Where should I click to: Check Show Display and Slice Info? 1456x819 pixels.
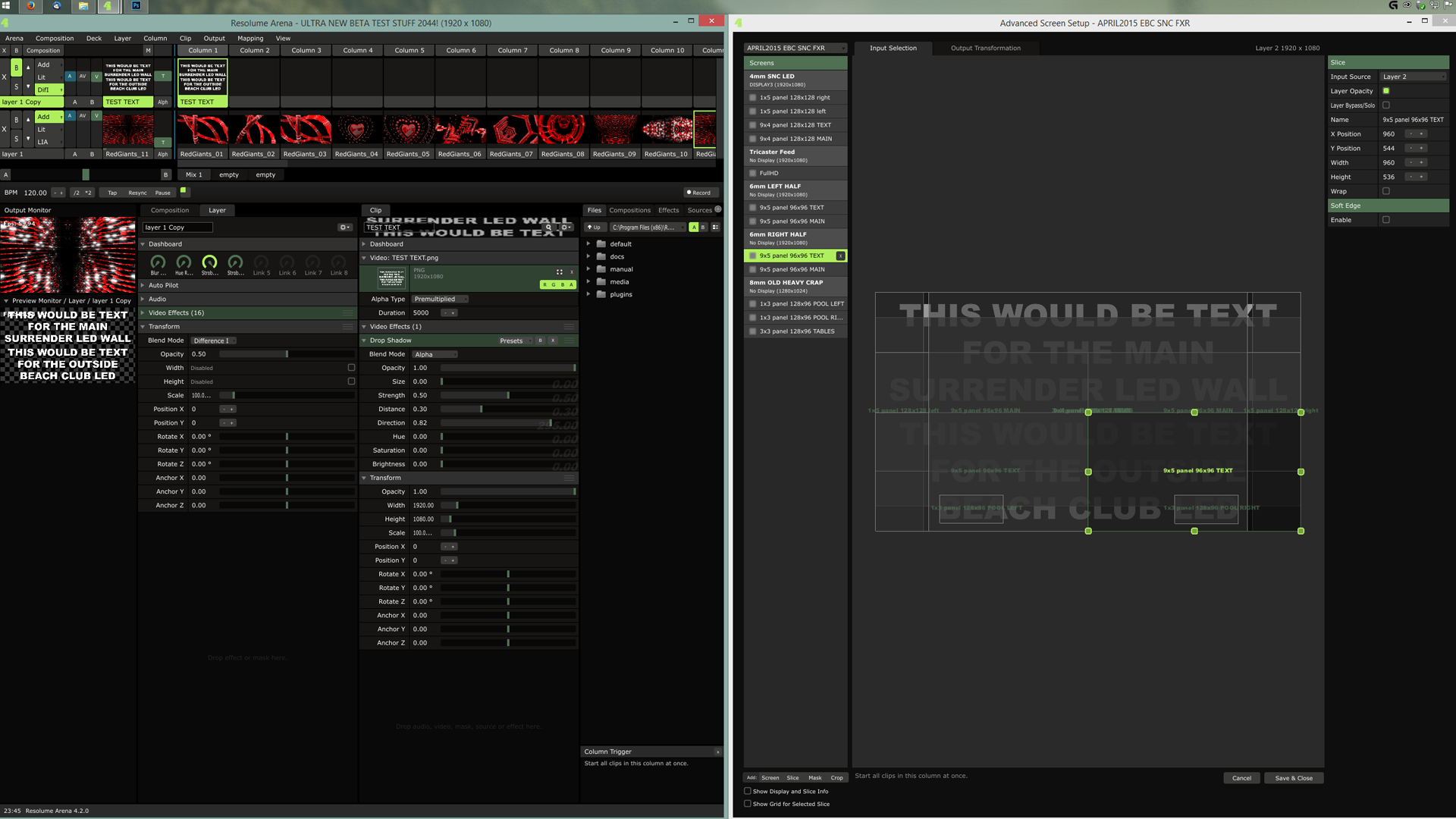coord(748,791)
